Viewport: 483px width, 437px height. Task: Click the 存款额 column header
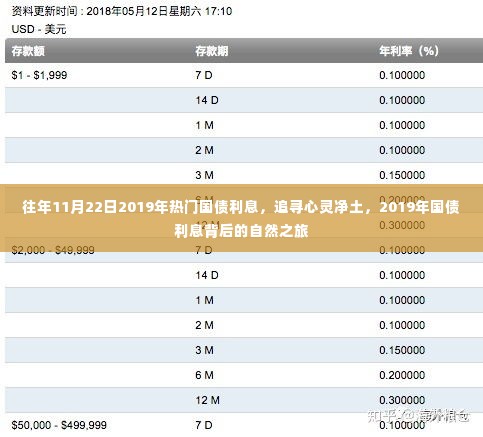click(x=28, y=51)
